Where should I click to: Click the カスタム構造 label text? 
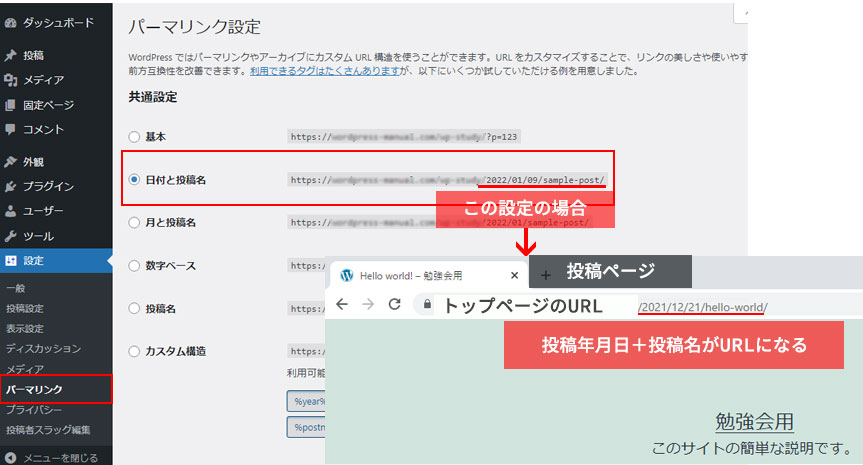tap(176, 351)
